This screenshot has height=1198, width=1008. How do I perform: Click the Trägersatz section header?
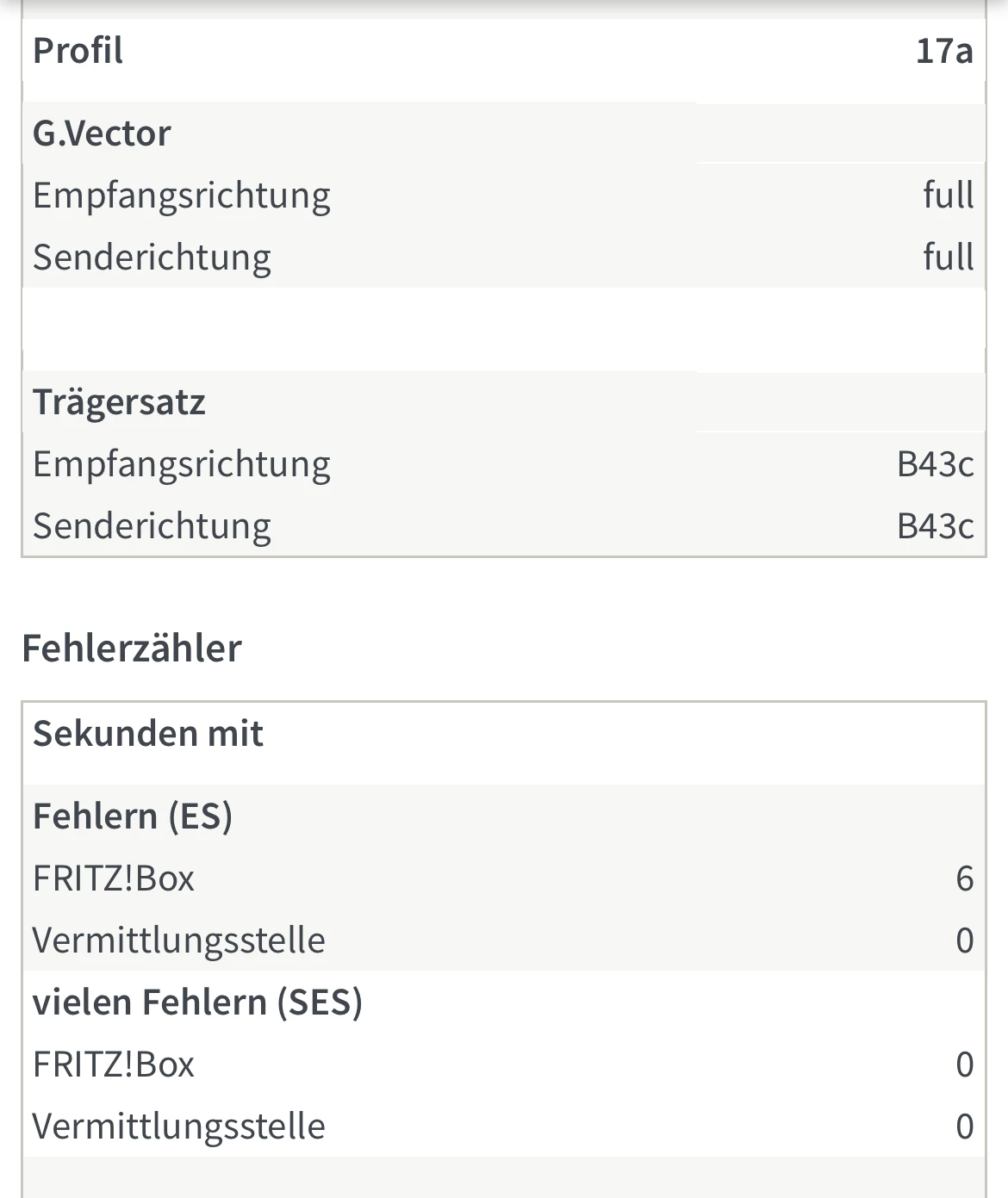click(119, 402)
